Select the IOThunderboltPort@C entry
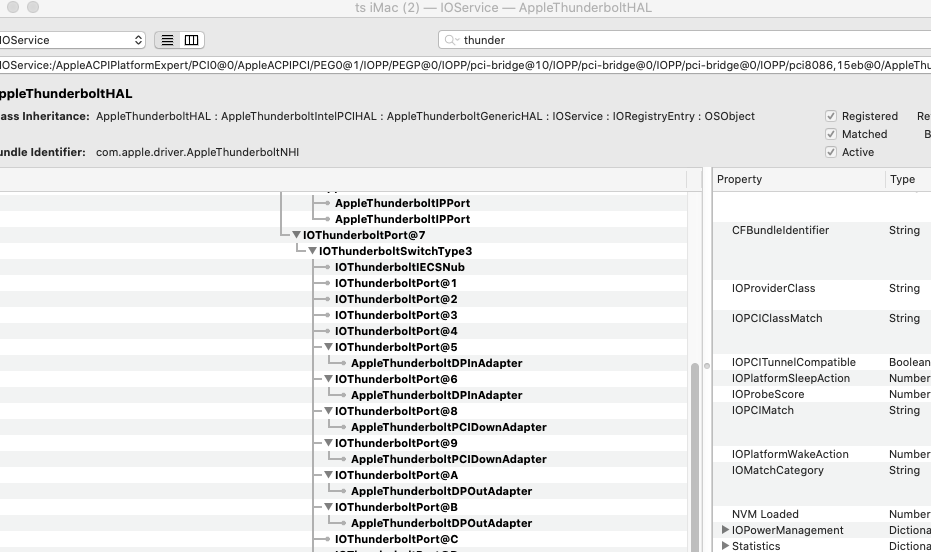This screenshot has height=552, width=931. [396, 539]
